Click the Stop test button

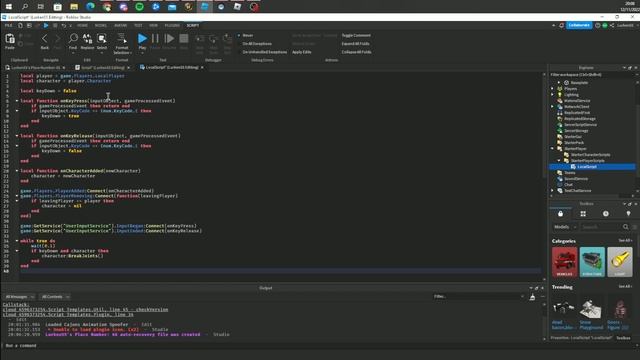coord(184,38)
